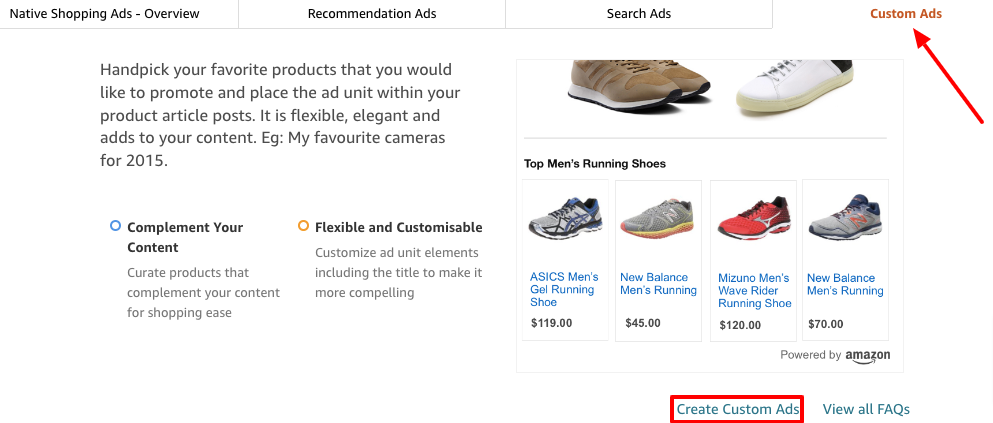Open the Mizuno Men's Wave Rider link
Image resolution: width=993 pixels, height=423 pixels.
[754, 291]
